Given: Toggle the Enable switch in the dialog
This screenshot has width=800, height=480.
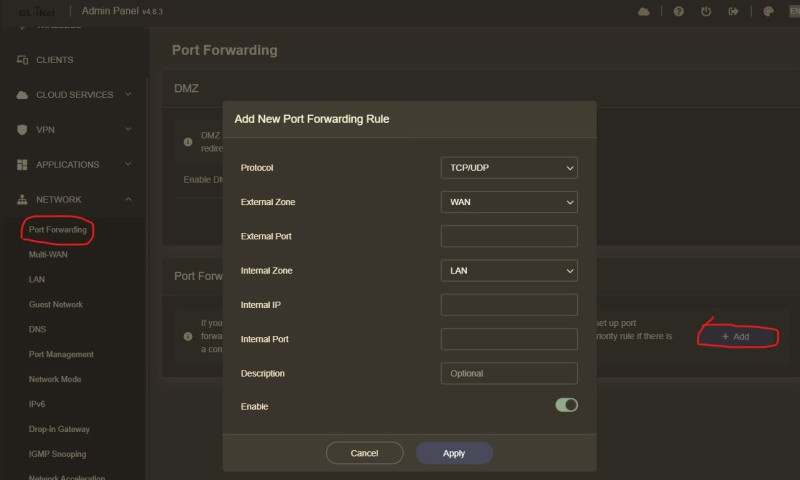Looking at the screenshot, I should [566, 405].
